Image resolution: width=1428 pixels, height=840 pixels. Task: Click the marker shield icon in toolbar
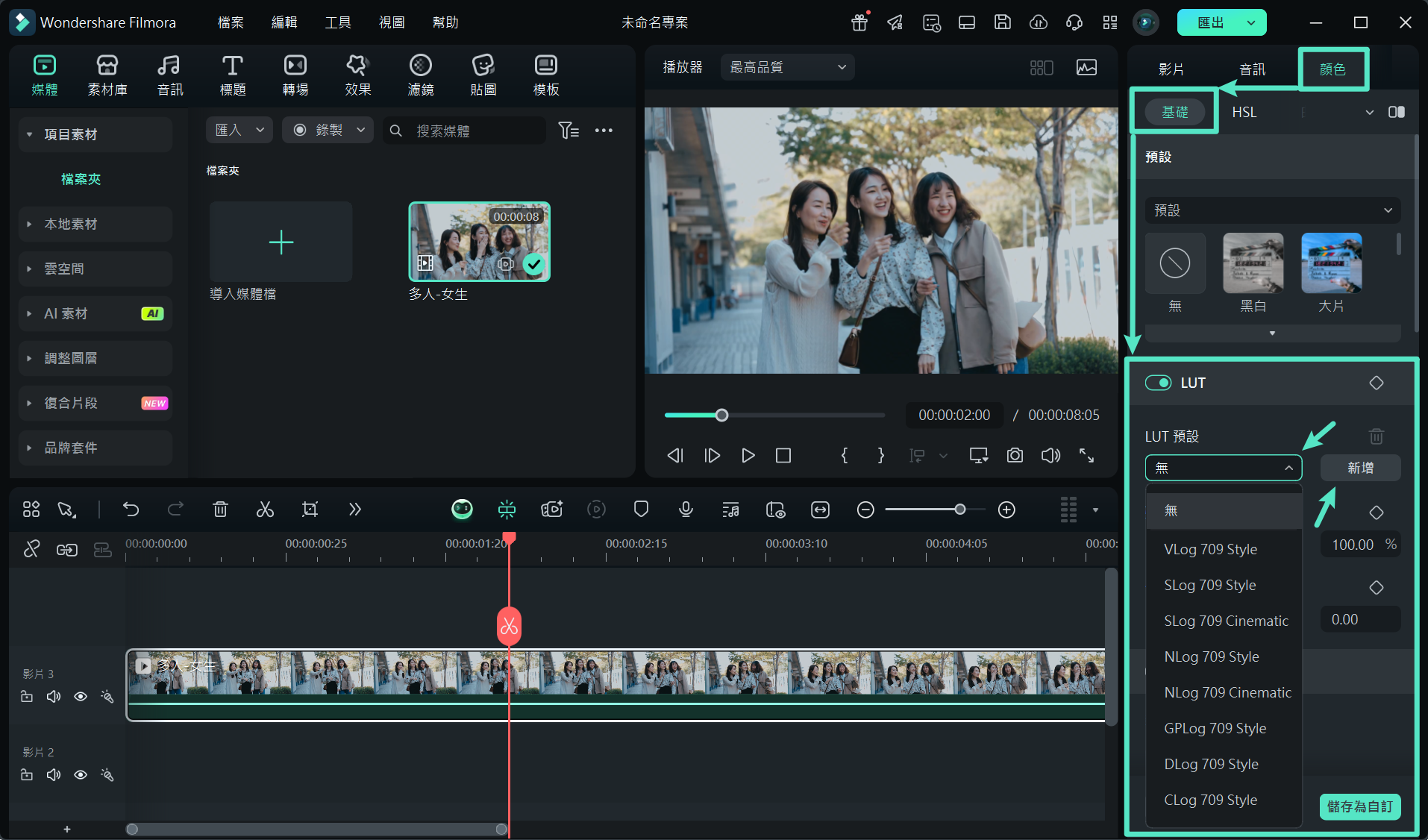pyautogui.click(x=641, y=510)
